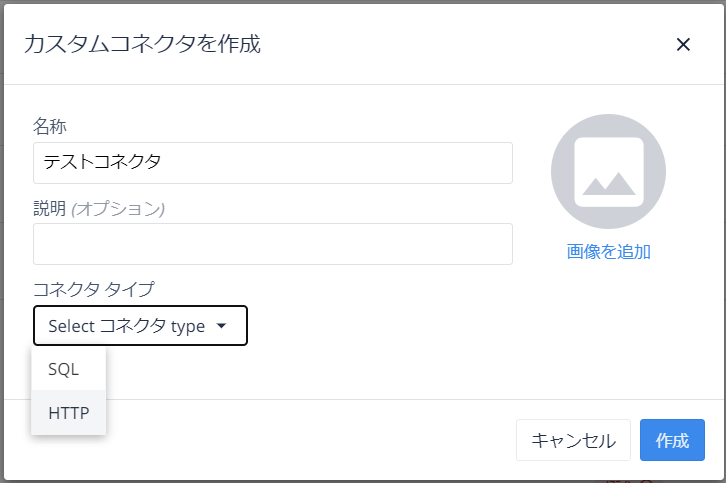Image resolution: width=726 pixels, height=483 pixels.
Task: Click the 名称 field label
Action: click(50, 126)
